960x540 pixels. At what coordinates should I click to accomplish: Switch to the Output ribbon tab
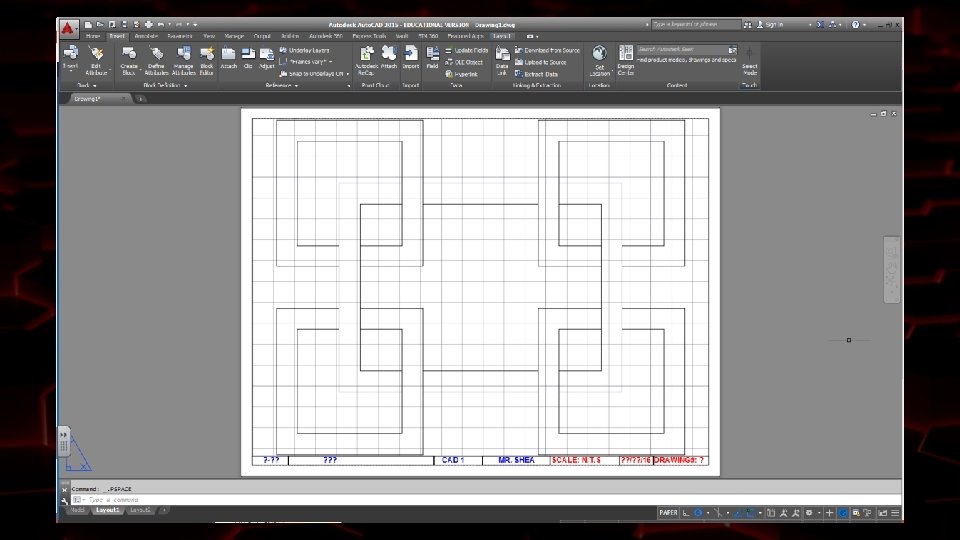point(262,36)
